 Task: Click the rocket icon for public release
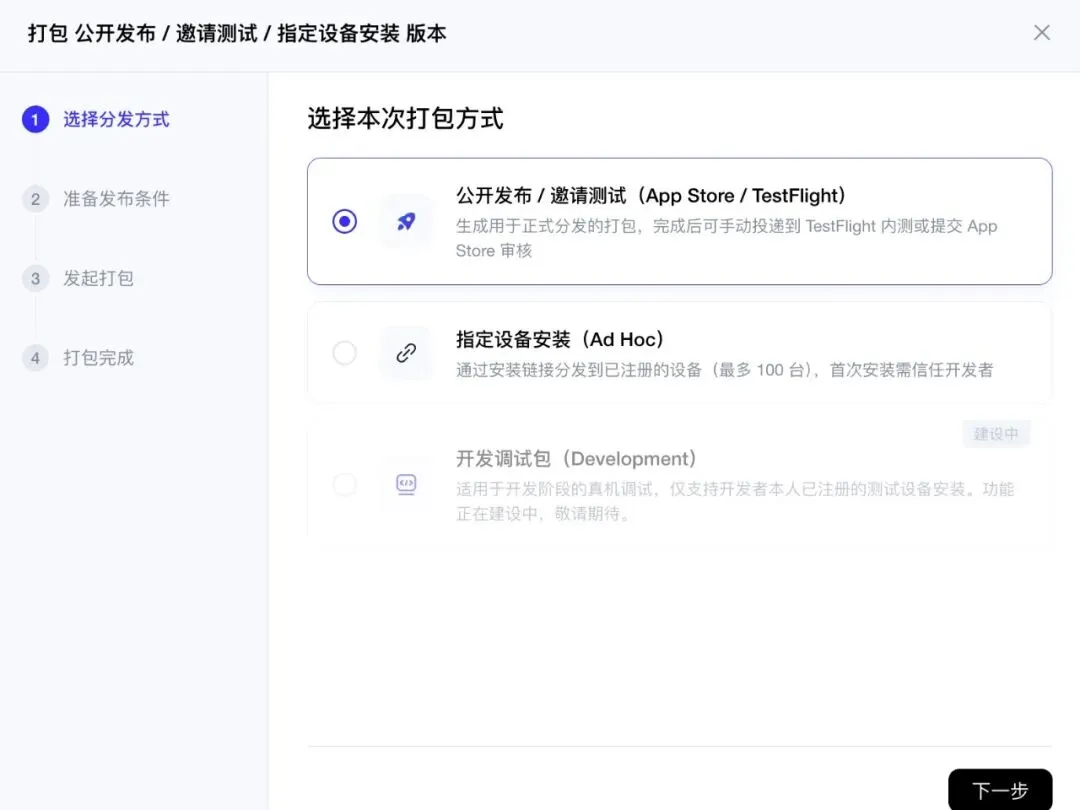(x=406, y=222)
